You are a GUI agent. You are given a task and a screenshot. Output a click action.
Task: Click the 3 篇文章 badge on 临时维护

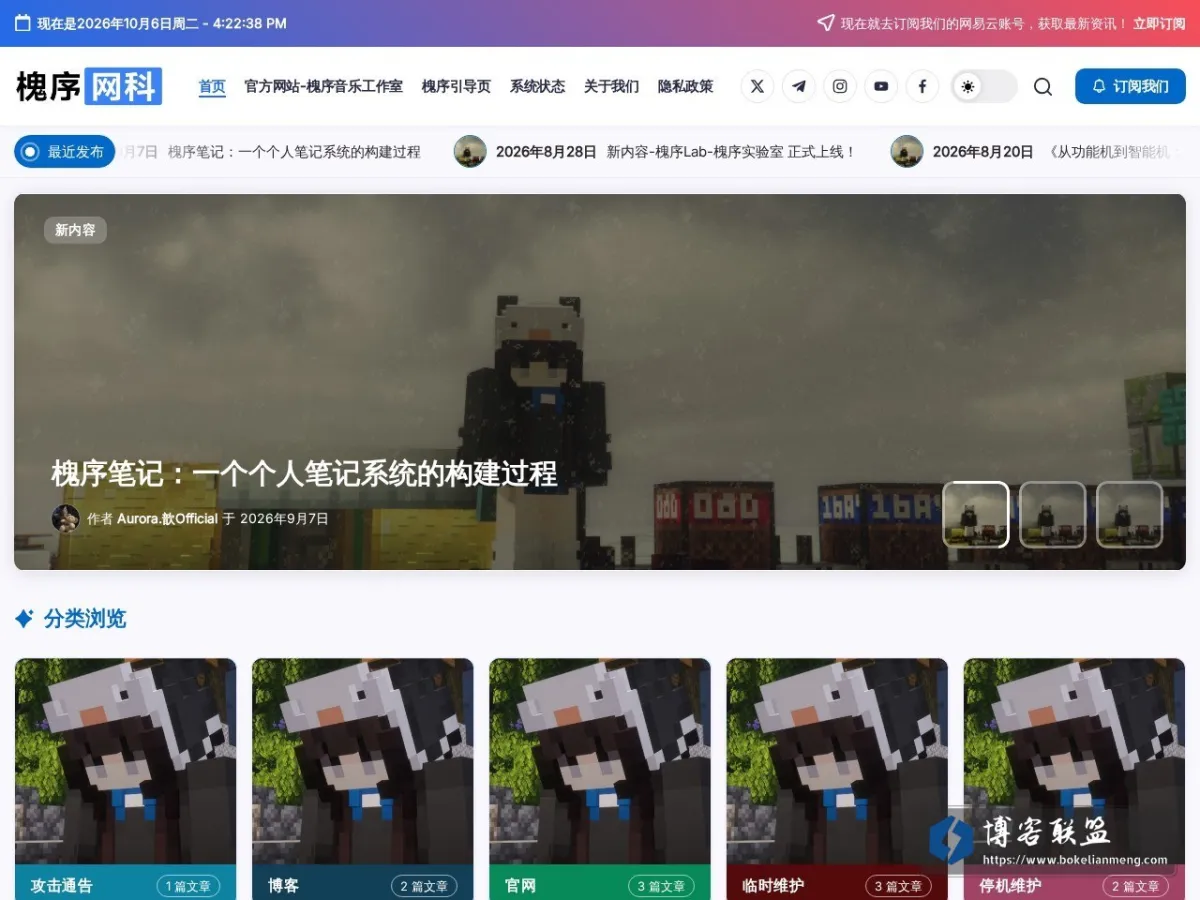898,886
